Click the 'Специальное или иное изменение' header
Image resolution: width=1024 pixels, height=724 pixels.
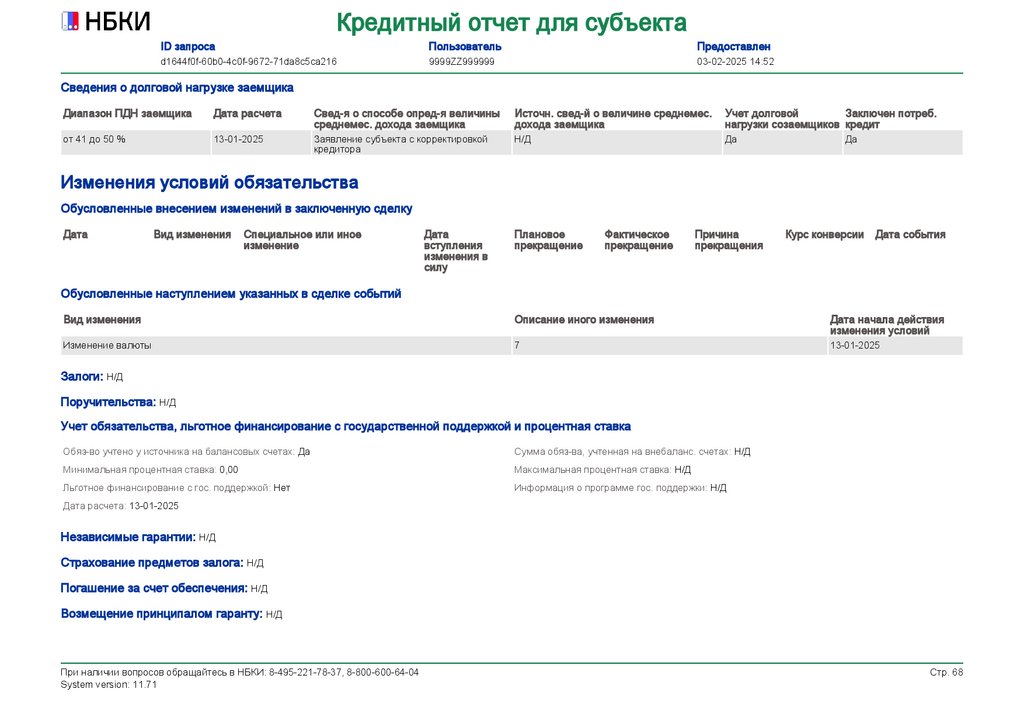point(302,240)
